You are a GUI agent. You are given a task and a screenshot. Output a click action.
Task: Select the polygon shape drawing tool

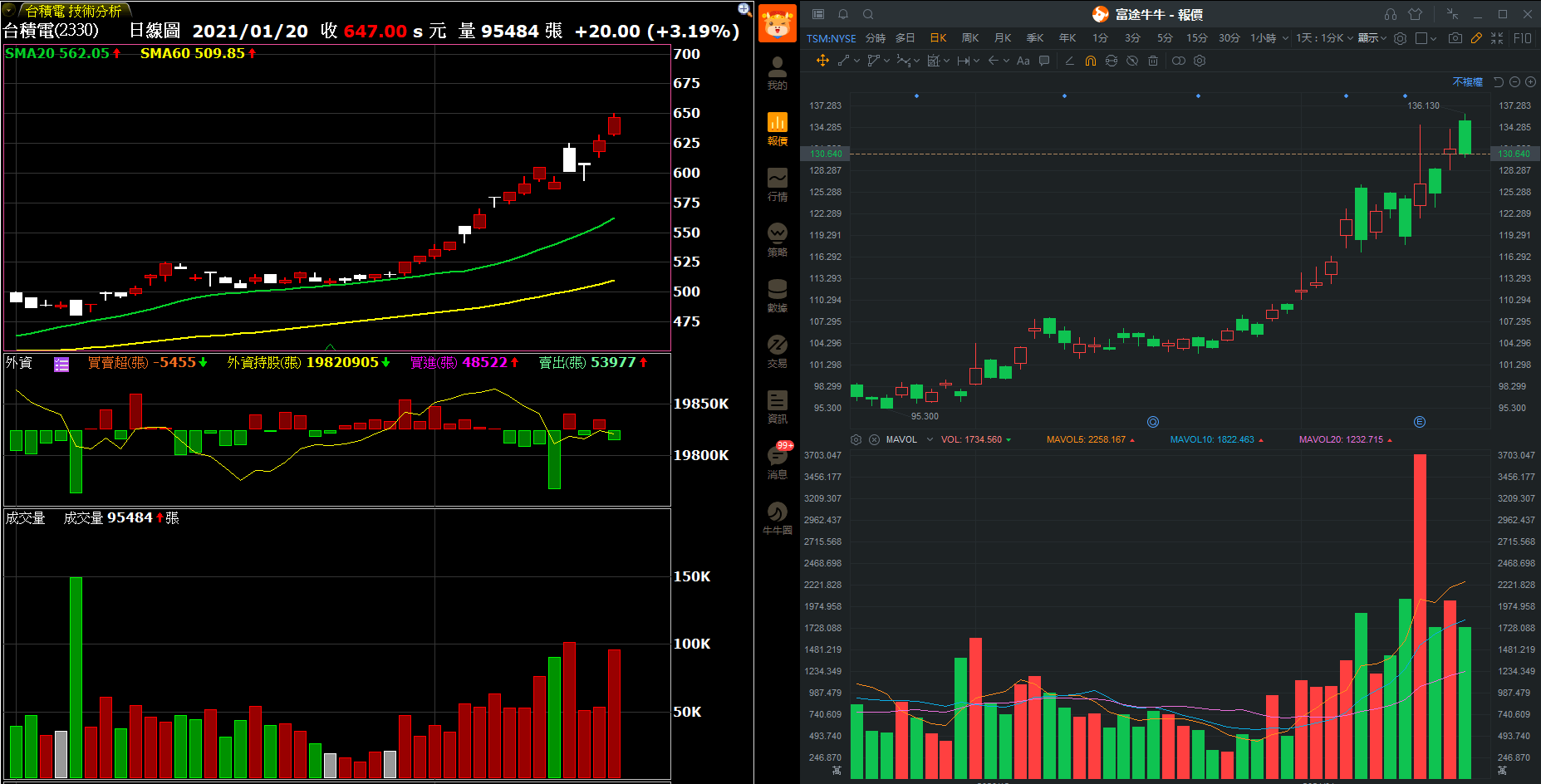[873, 61]
